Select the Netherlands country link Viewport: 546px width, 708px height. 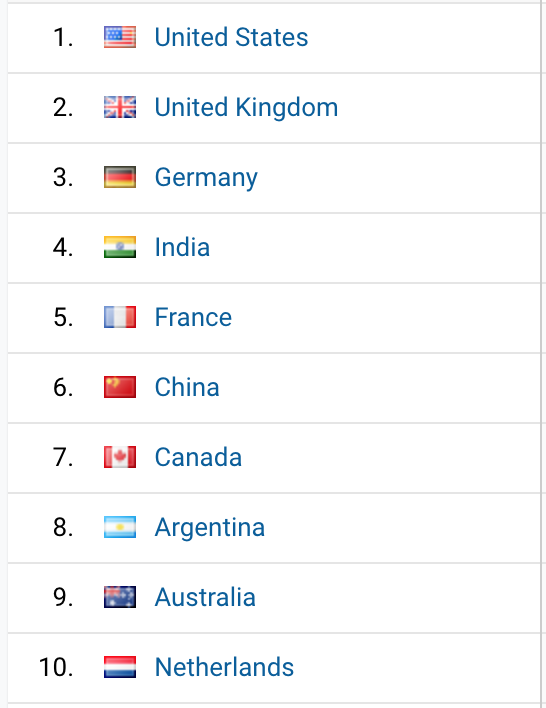224,667
